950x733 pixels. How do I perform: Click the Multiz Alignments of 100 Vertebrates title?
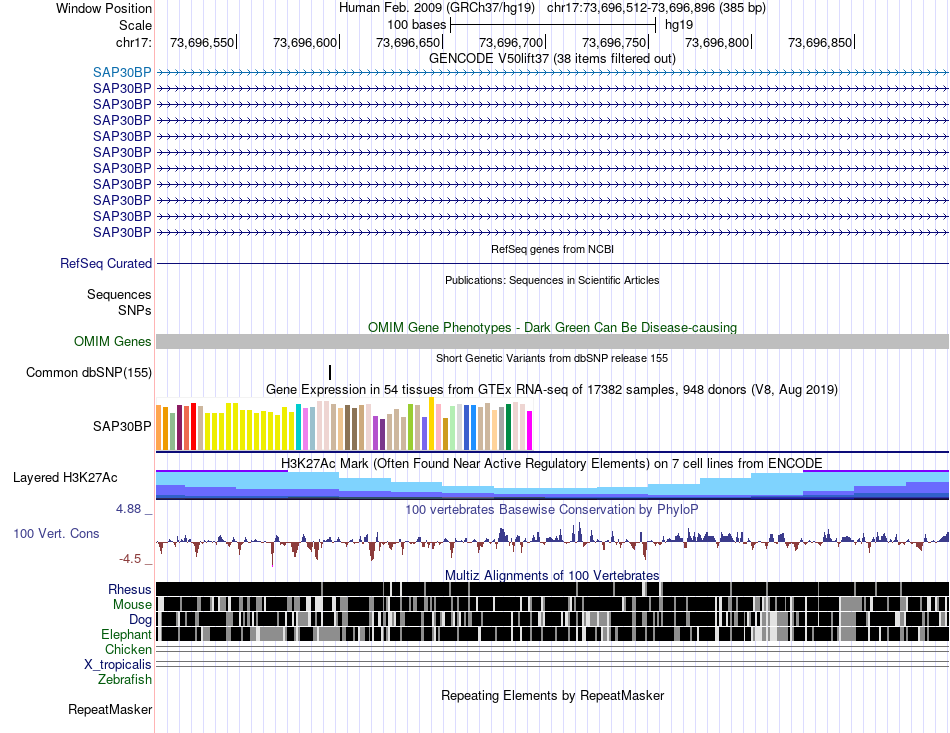[x=552, y=575]
